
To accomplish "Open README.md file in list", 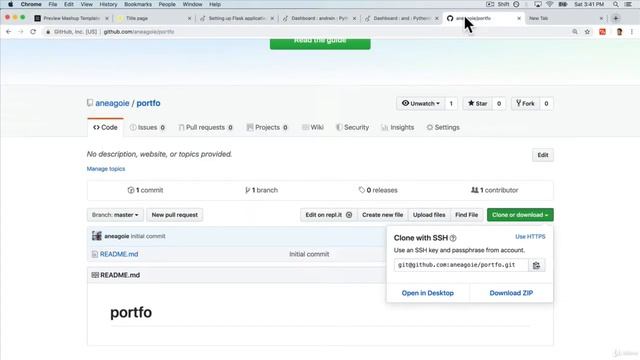I will (x=119, y=254).
